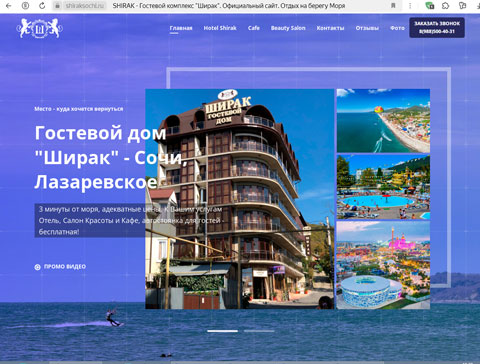Open the puzzle-piece extensions icon

[x=446, y=6]
